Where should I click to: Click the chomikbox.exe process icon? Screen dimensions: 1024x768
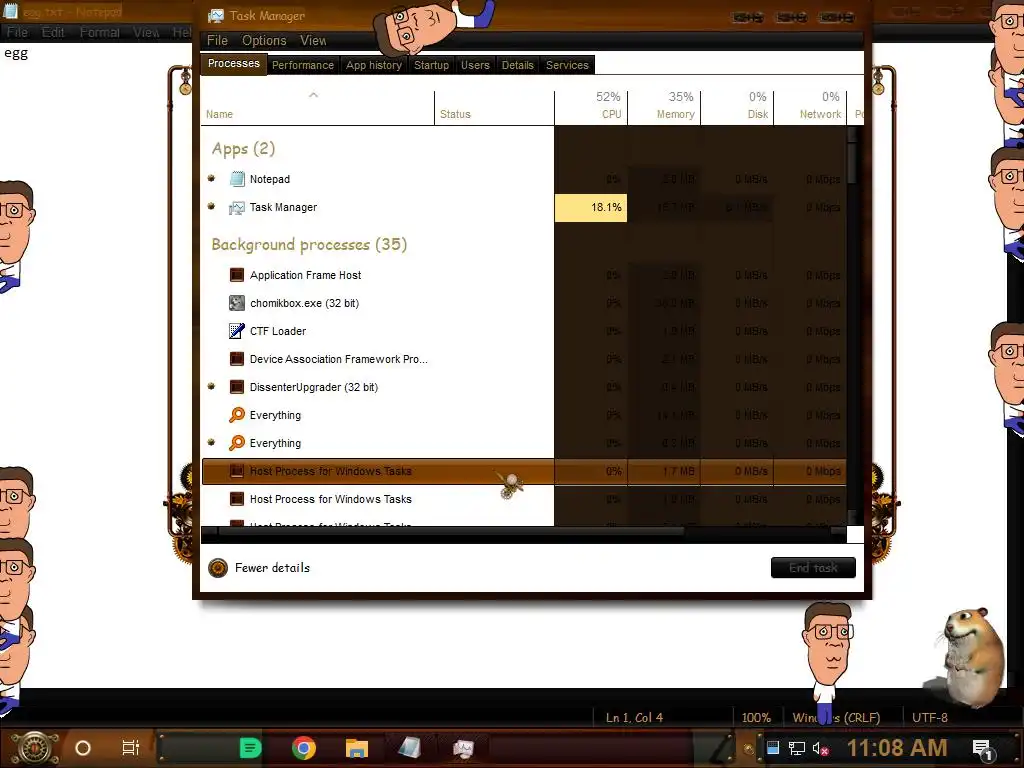[x=237, y=303]
